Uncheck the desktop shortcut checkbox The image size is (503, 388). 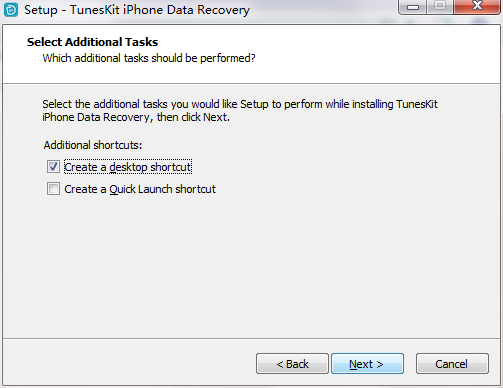click(53, 167)
